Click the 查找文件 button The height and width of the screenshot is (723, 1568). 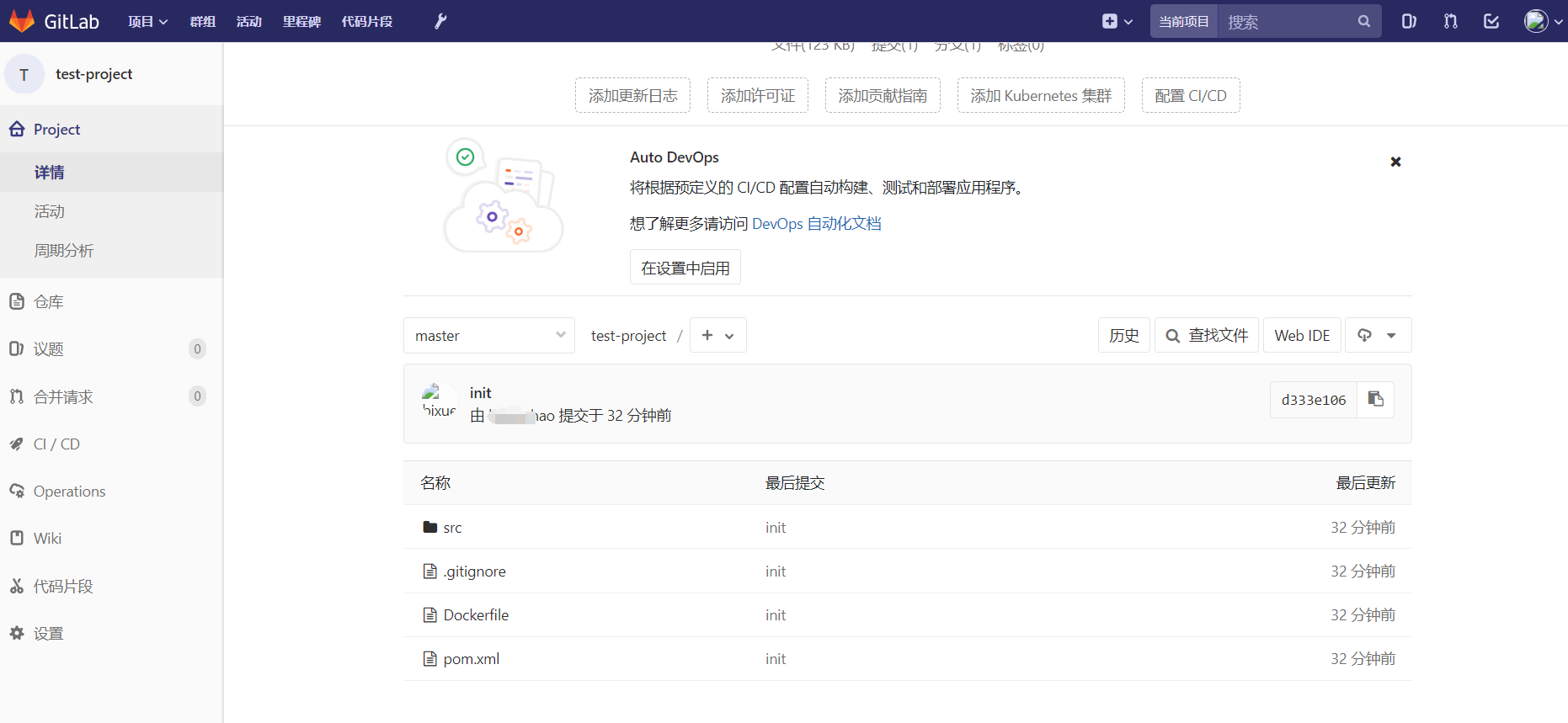click(1207, 335)
